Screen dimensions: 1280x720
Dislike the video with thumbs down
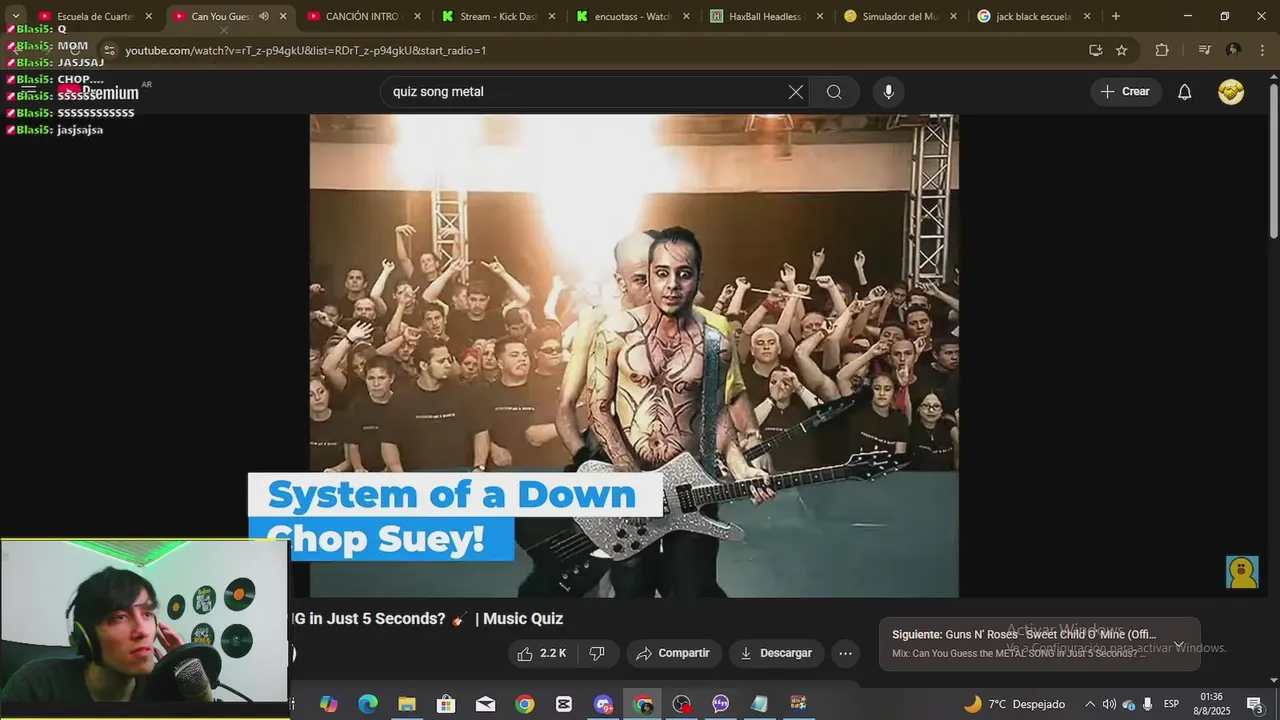[597, 653]
